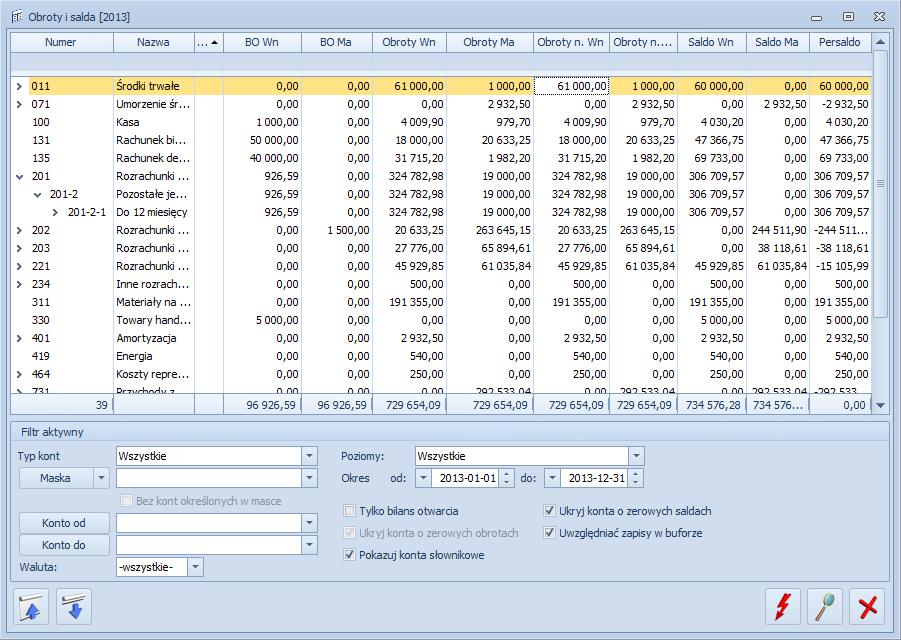Expand account 202 row
The width and height of the screenshot is (901, 640).
[20, 230]
